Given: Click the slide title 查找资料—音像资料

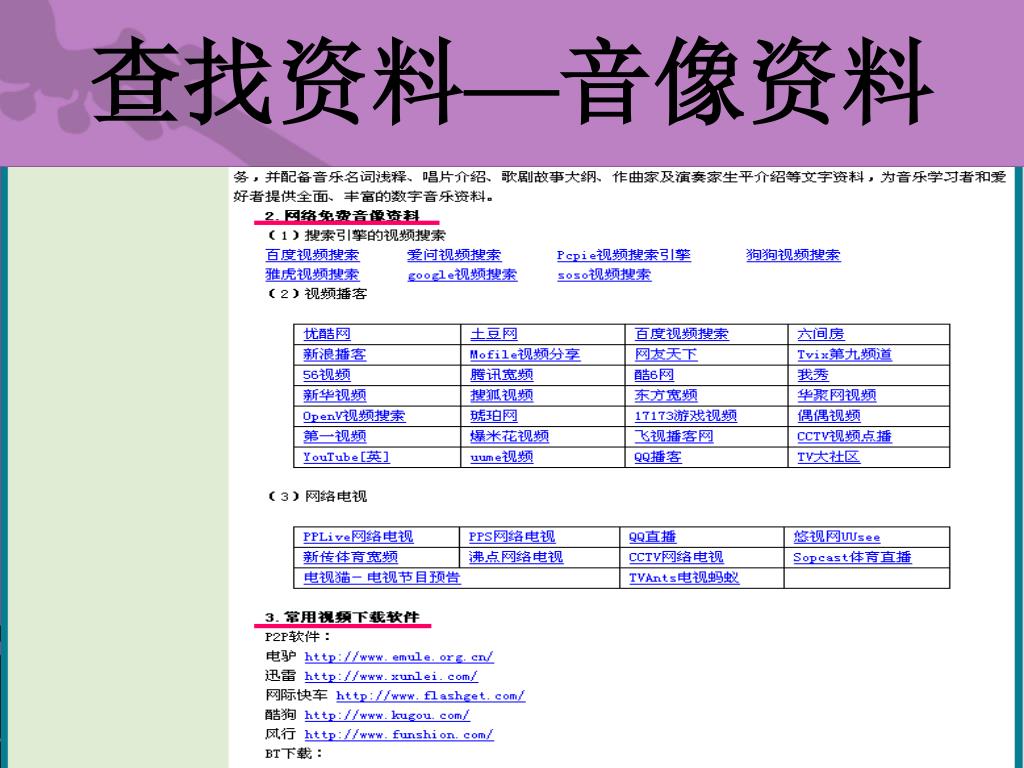Looking at the screenshot, I should point(513,81).
